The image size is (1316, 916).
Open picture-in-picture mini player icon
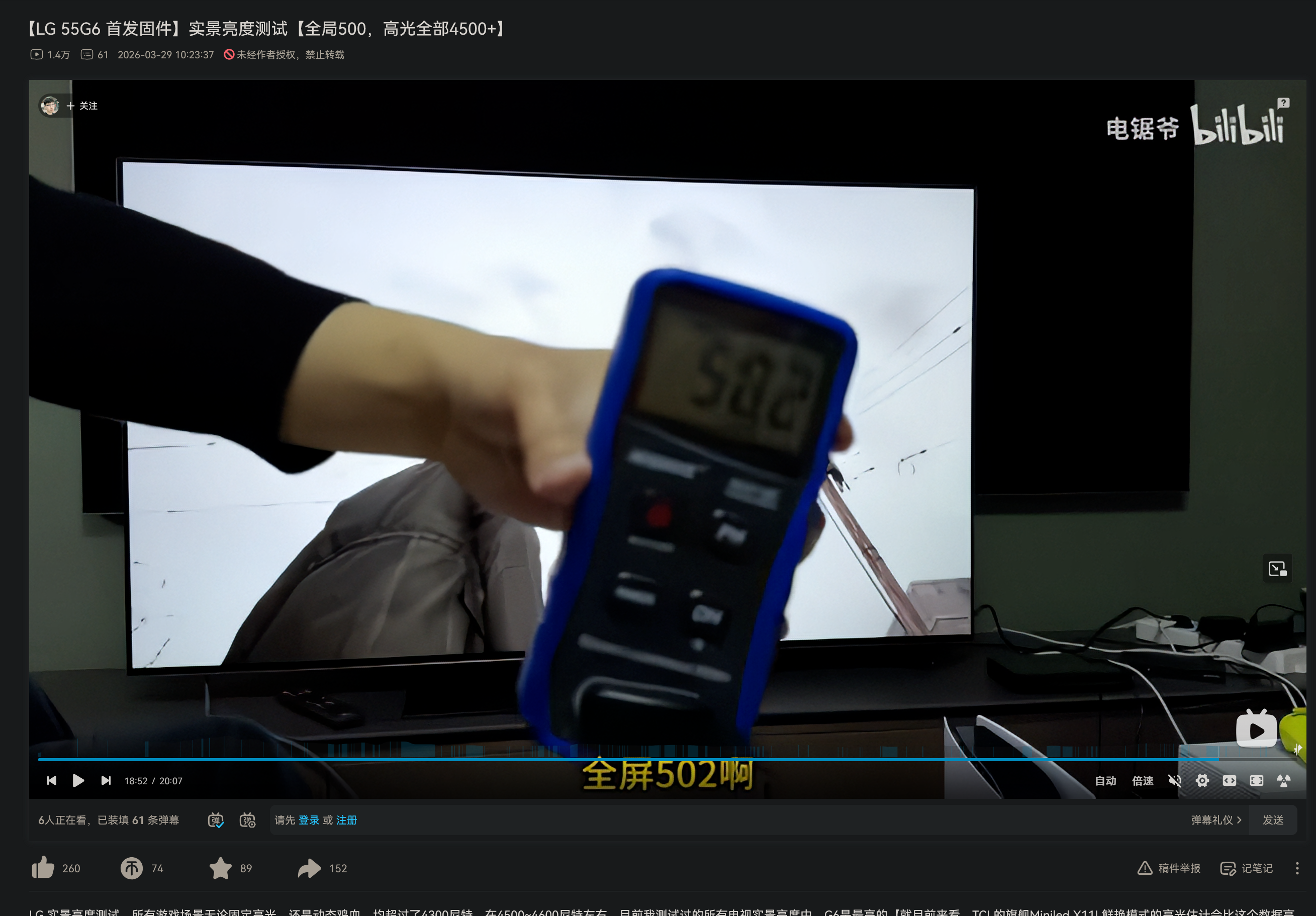1278,569
